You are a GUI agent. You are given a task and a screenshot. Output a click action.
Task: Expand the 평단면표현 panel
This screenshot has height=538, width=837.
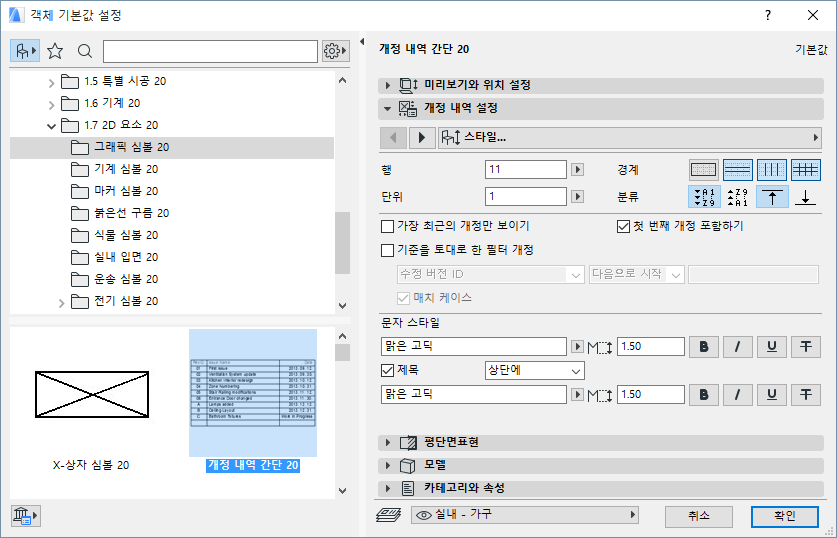[x=388, y=442]
